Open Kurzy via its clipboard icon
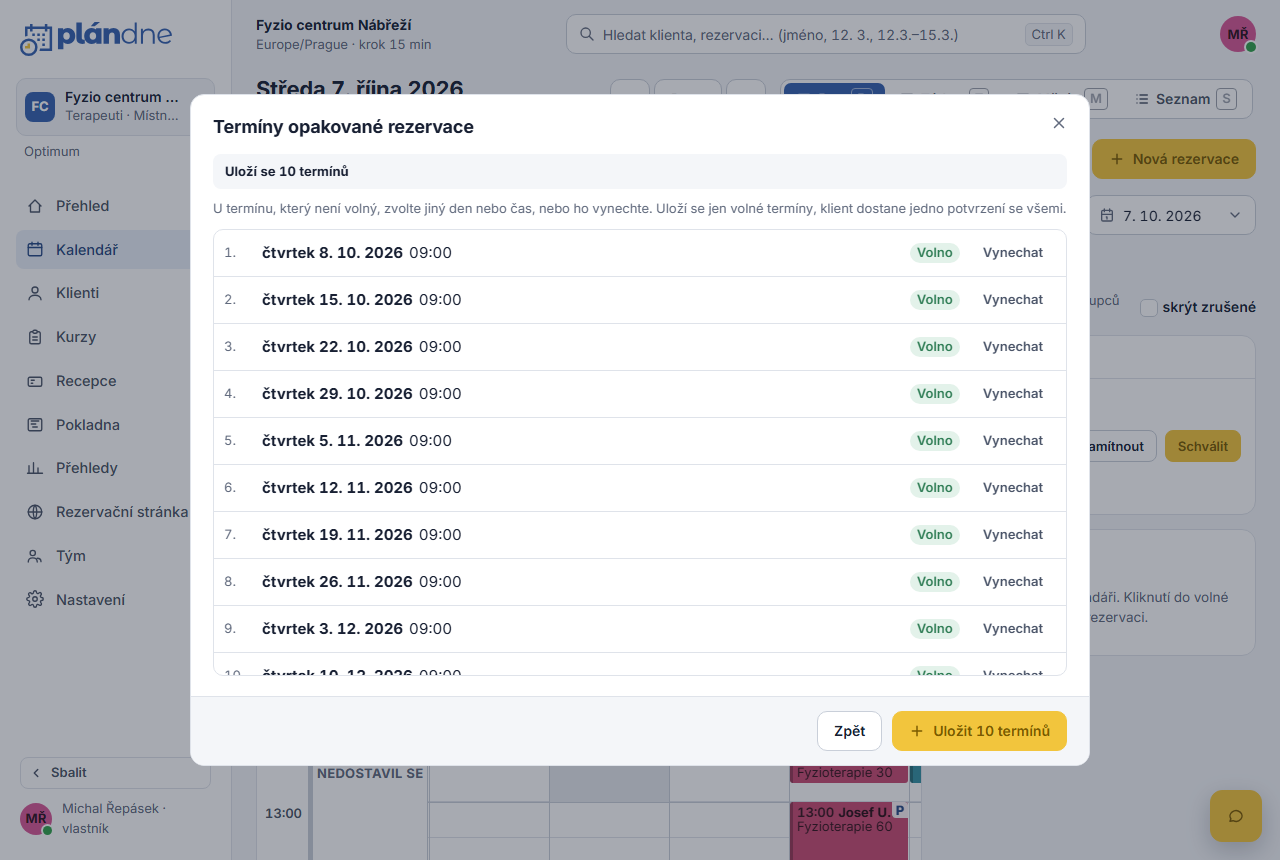 tap(35, 337)
